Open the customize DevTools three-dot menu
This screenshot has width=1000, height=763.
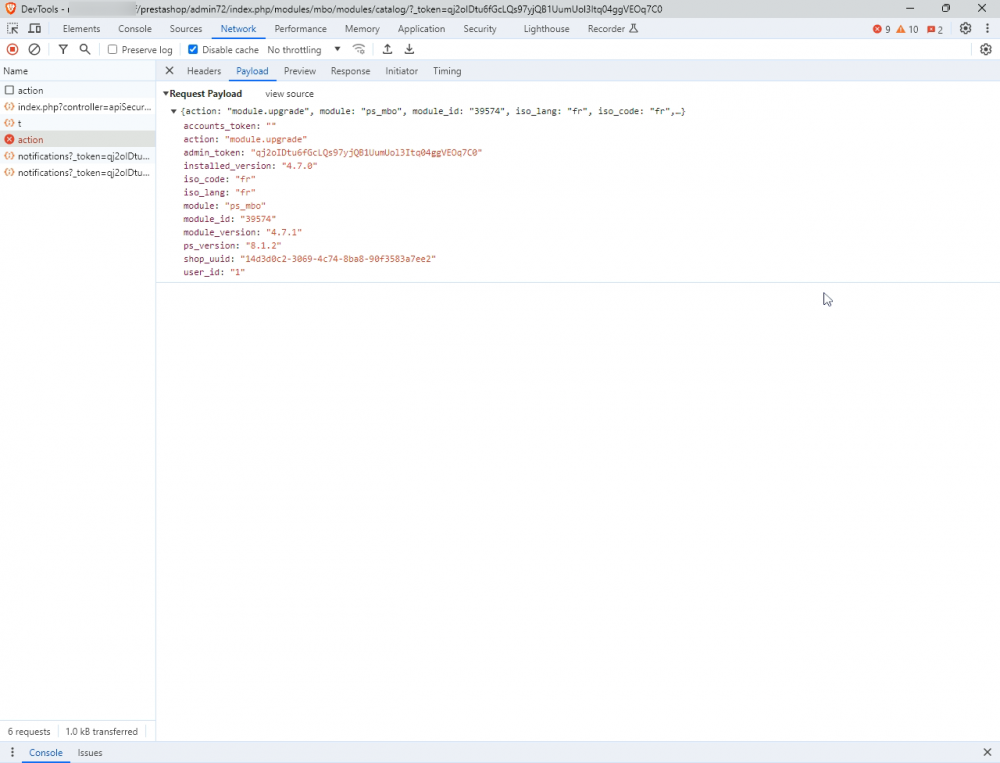click(988, 28)
